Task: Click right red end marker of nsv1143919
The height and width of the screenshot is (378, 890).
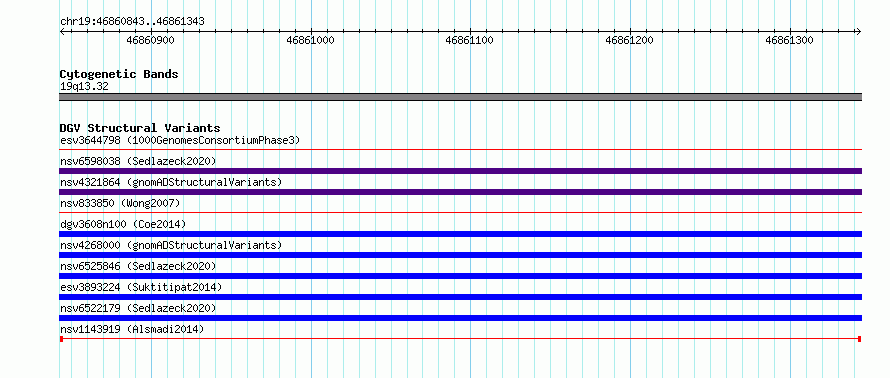Action: point(860,339)
